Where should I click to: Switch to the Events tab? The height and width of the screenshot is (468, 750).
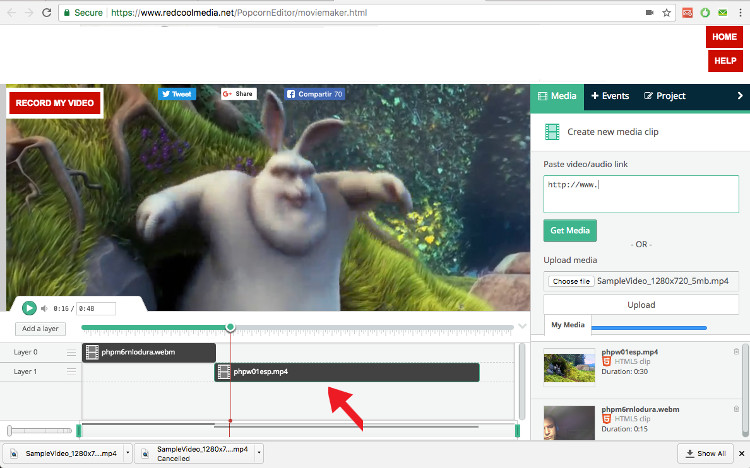pos(610,96)
